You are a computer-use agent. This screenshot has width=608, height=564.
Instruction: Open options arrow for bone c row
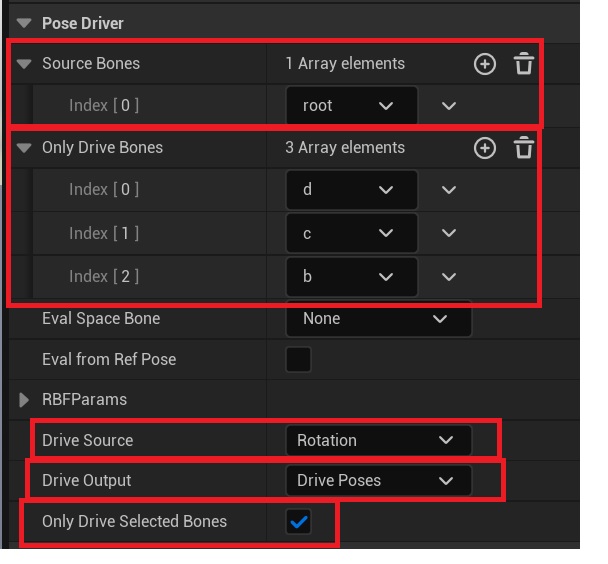pyautogui.click(x=448, y=234)
